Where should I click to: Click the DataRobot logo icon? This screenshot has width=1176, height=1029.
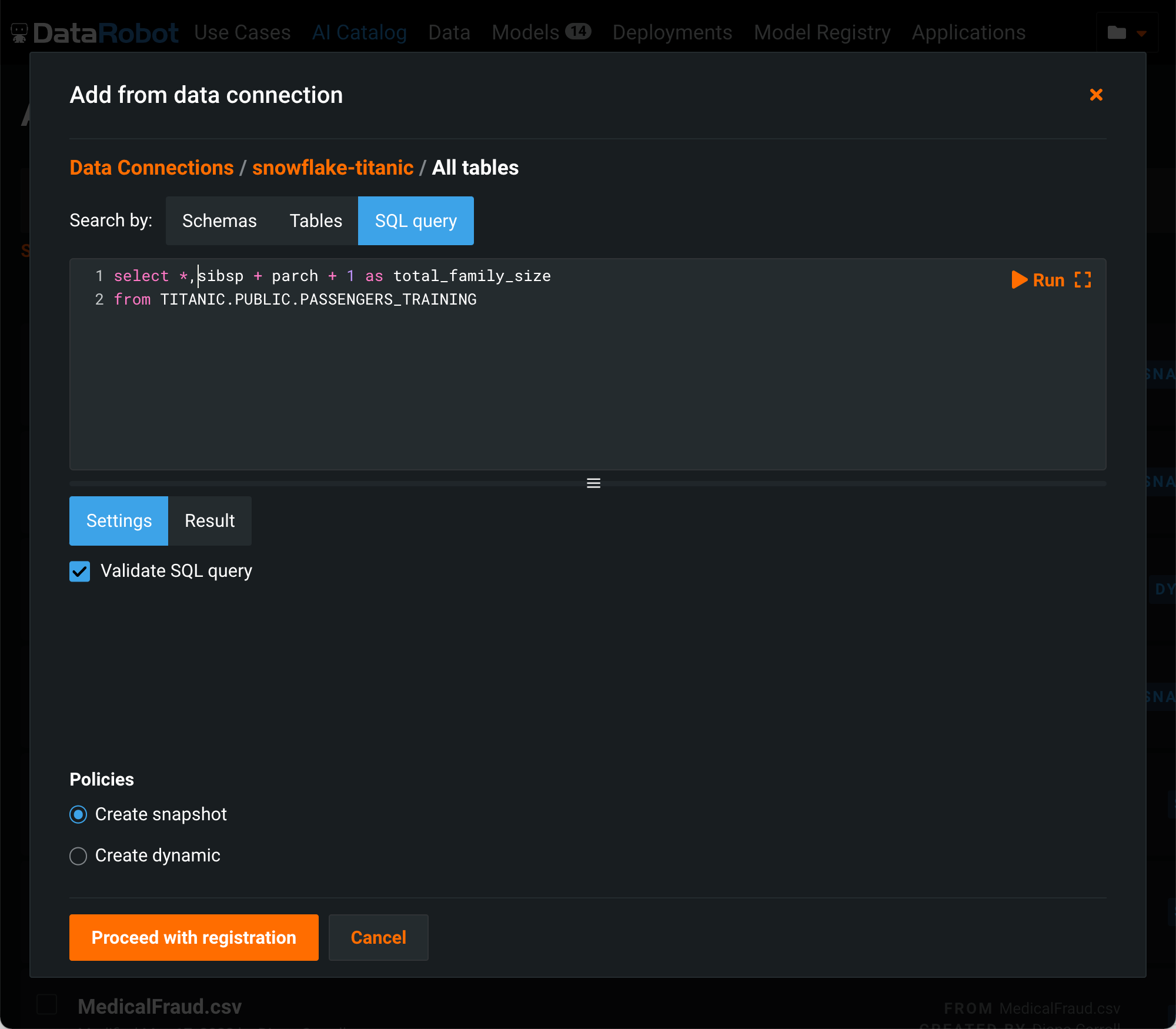[19, 33]
